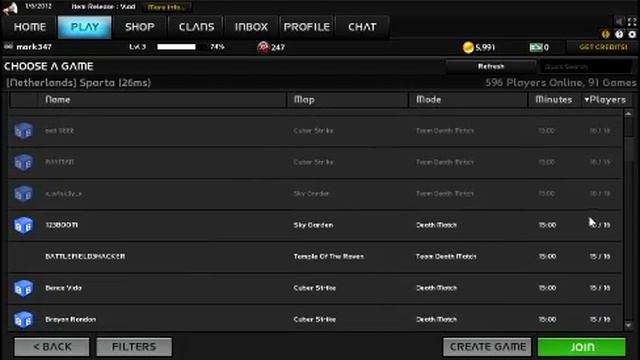Select the Bence Vida game name
Viewport: 640px width, 360px height.
63,288
